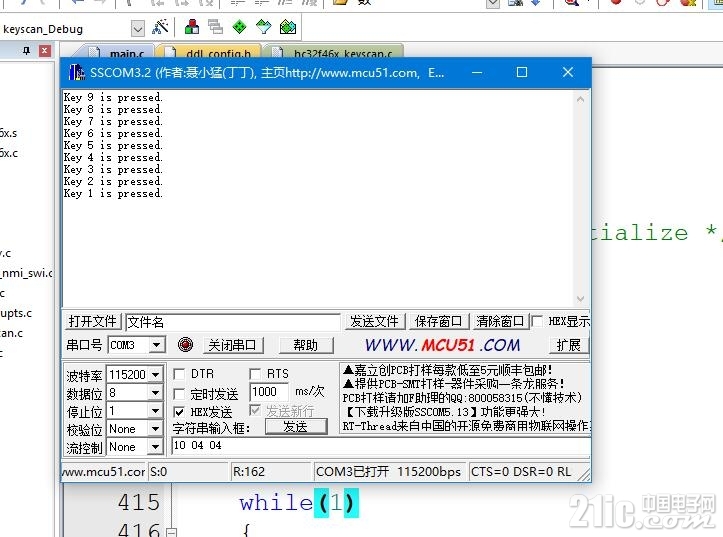
Task: Click the gray stacked windows toolbar icon
Action: point(215,27)
